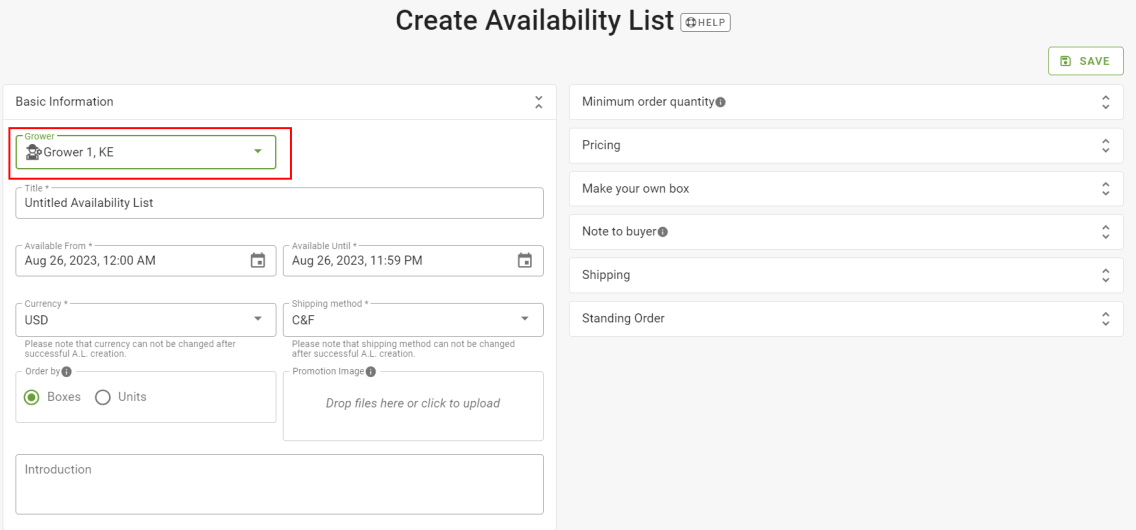Select the Boxes radio option
Screen dimensions: 1136x530
tap(31, 397)
